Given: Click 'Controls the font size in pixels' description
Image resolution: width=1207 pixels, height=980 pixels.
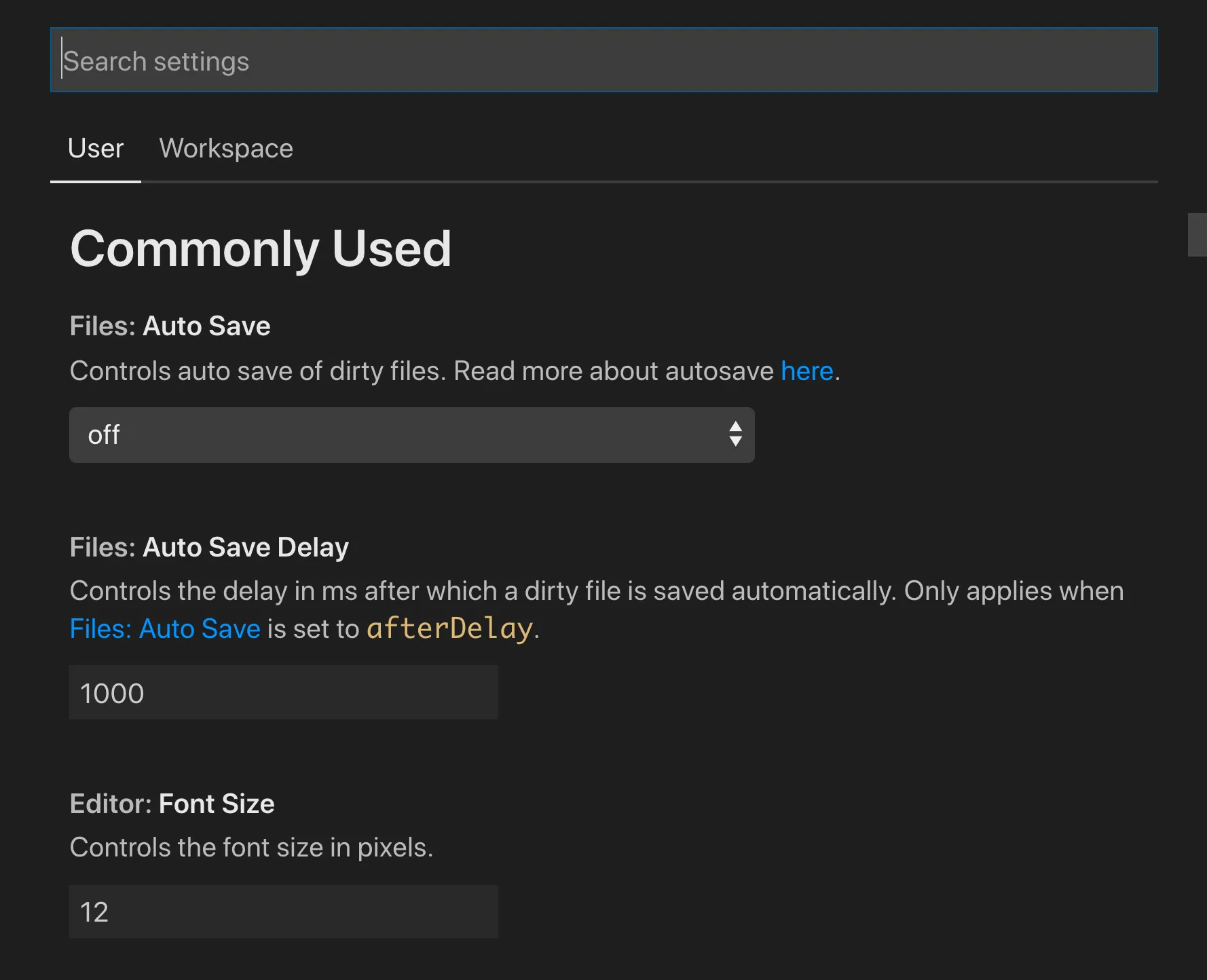Looking at the screenshot, I should (251, 848).
